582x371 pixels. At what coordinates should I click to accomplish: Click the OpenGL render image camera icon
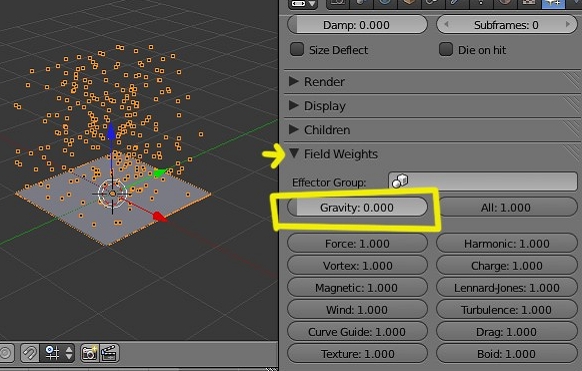pyautogui.click(x=89, y=353)
